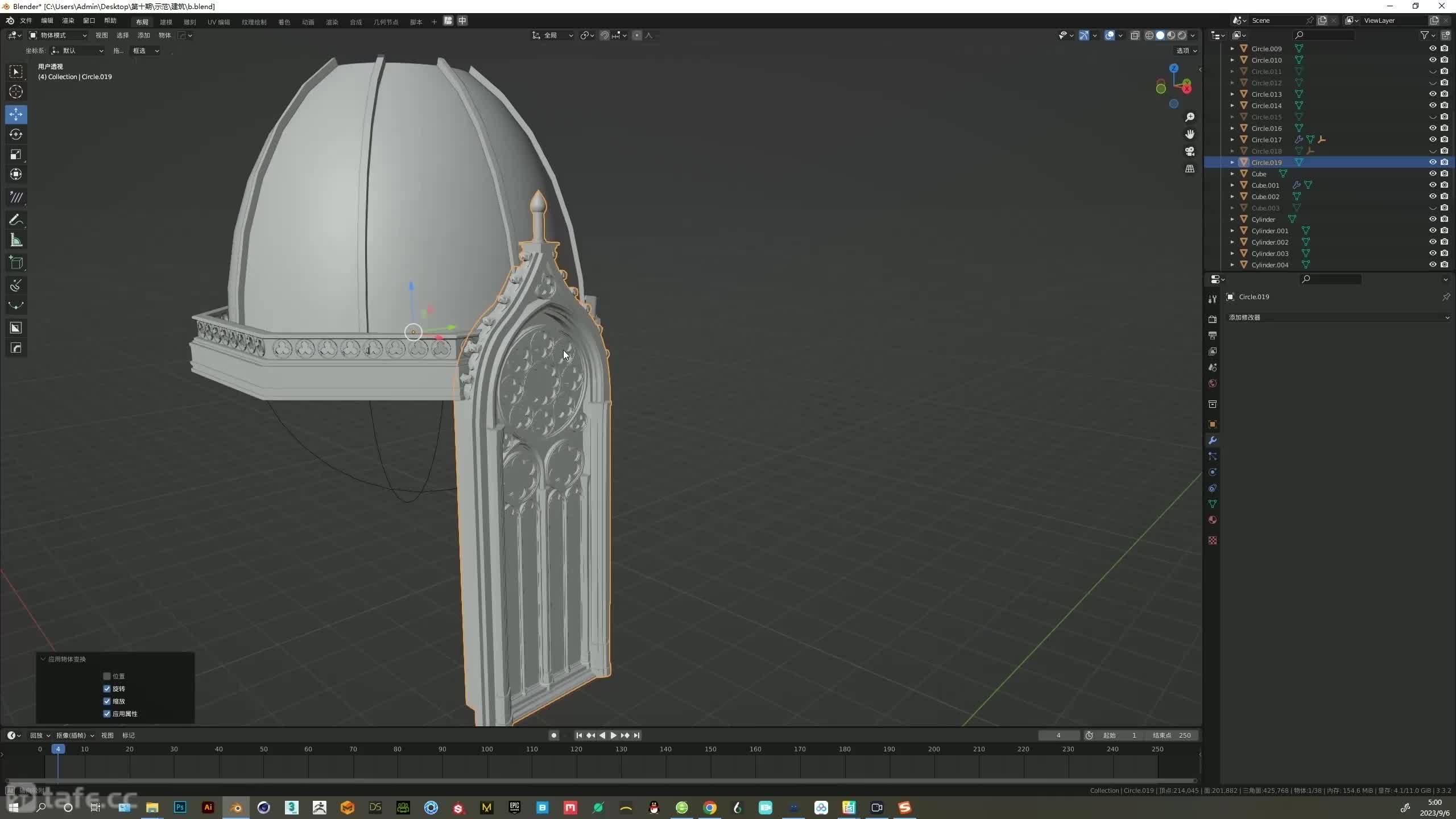Show hidden Circle.011 via eye icon

pos(1433,72)
